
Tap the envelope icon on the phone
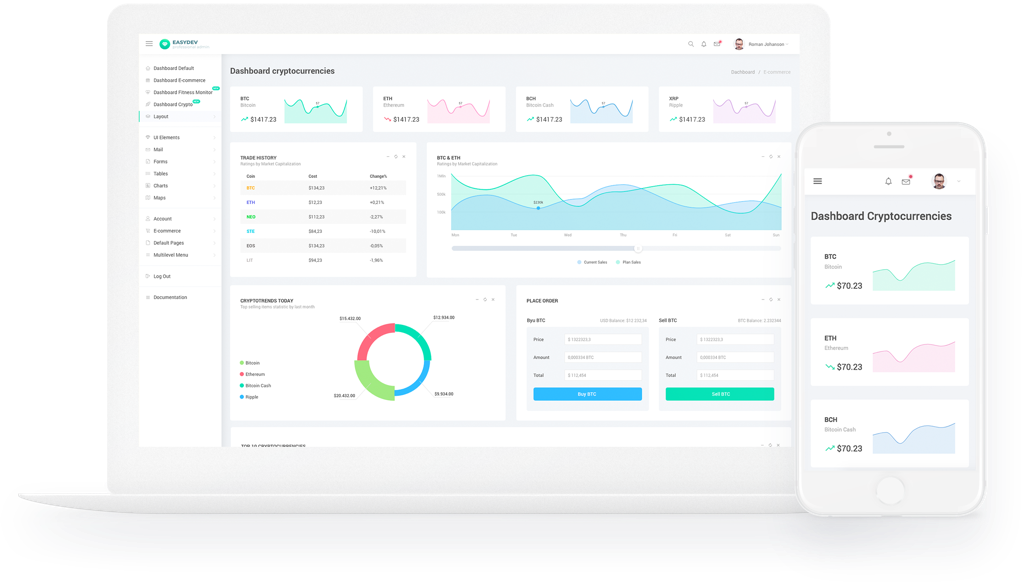906,181
